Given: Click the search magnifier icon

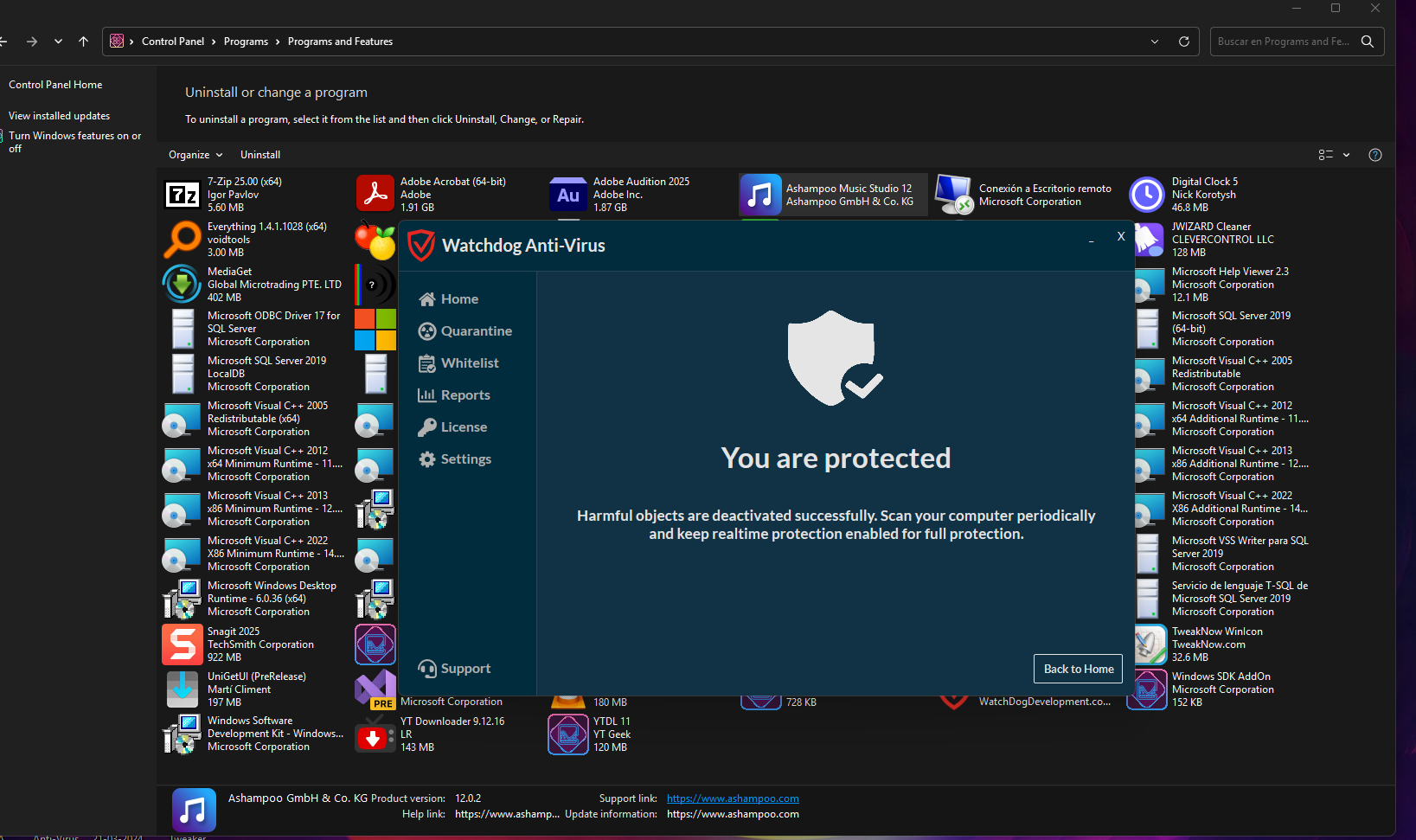Looking at the screenshot, I should (1368, 42).
